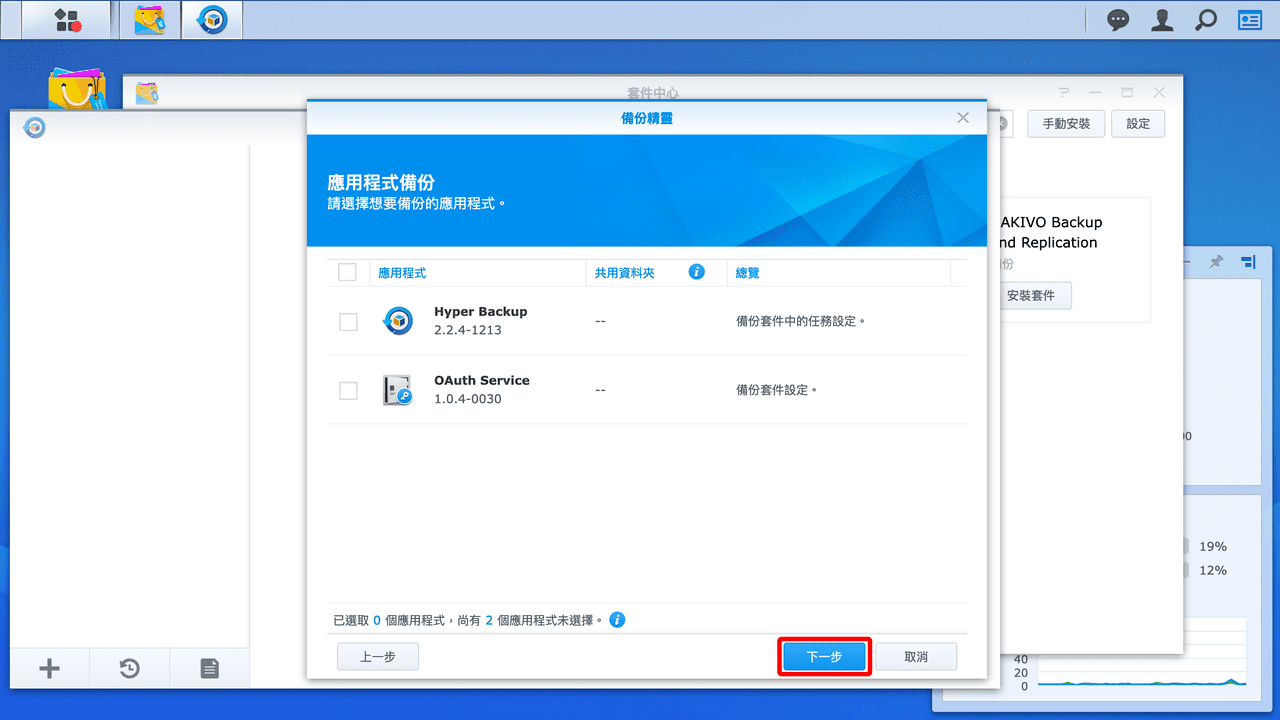Open the main menu from the taskbar
This screenshot has width=1280, height=720.
64,19
